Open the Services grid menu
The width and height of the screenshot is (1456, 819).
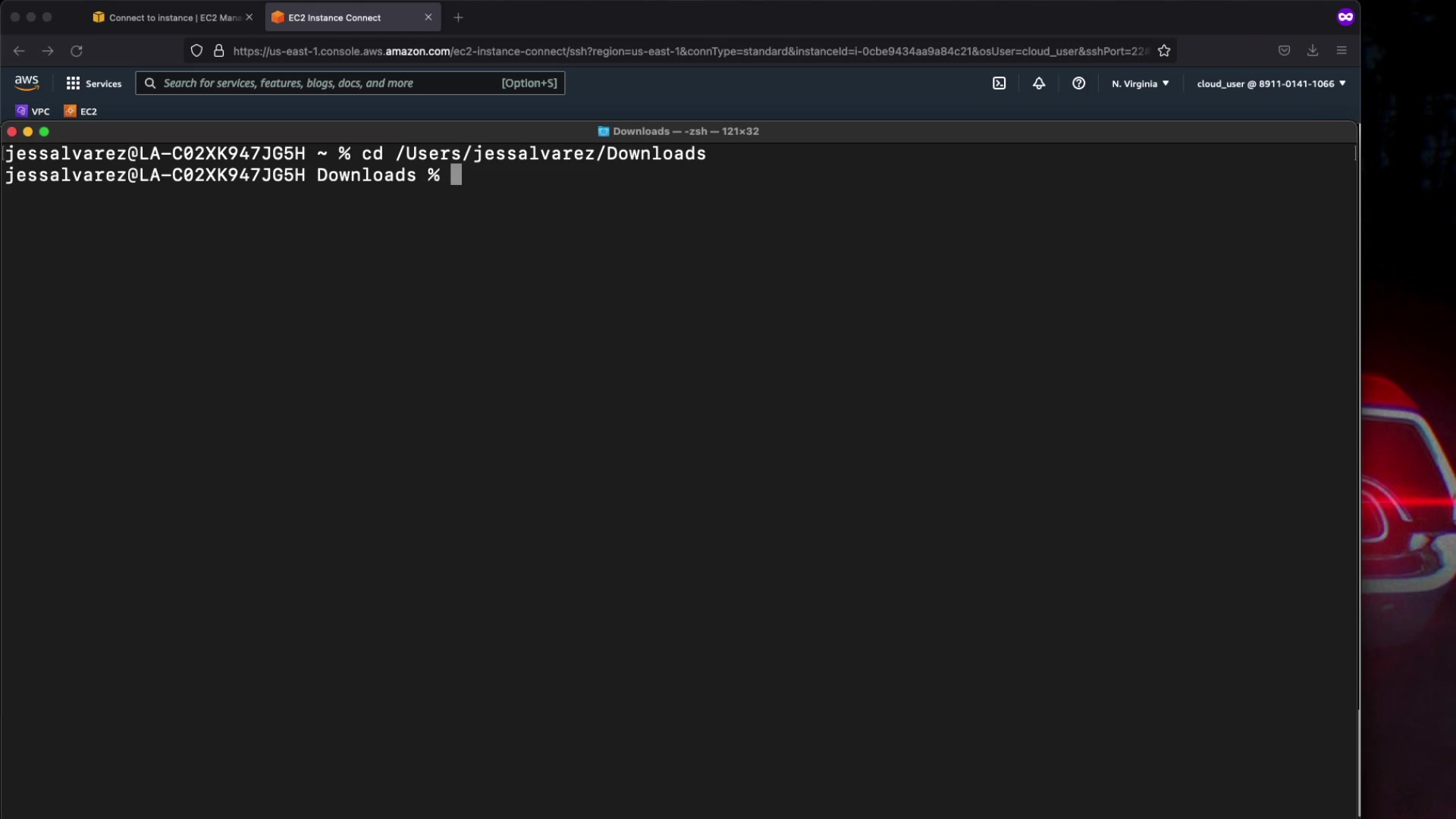[x=93, y=83]
